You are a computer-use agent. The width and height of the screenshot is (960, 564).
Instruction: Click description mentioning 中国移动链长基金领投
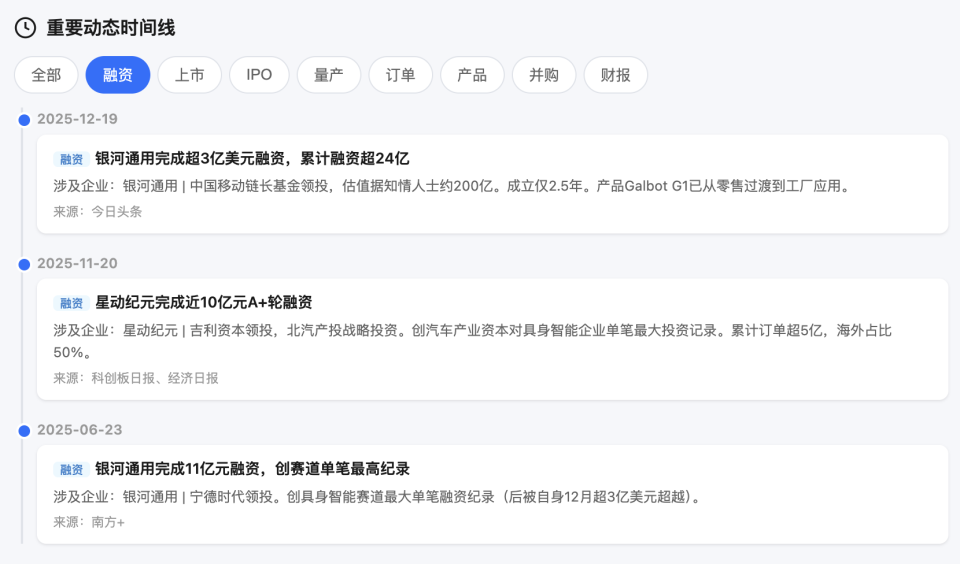(x=452, y=186)
